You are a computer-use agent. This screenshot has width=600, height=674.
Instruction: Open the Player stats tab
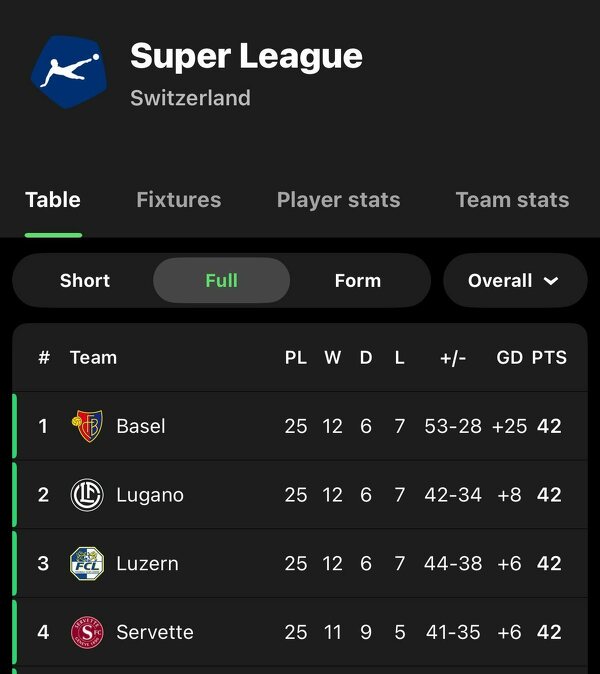pyautogui.click(x=338, y=200)
